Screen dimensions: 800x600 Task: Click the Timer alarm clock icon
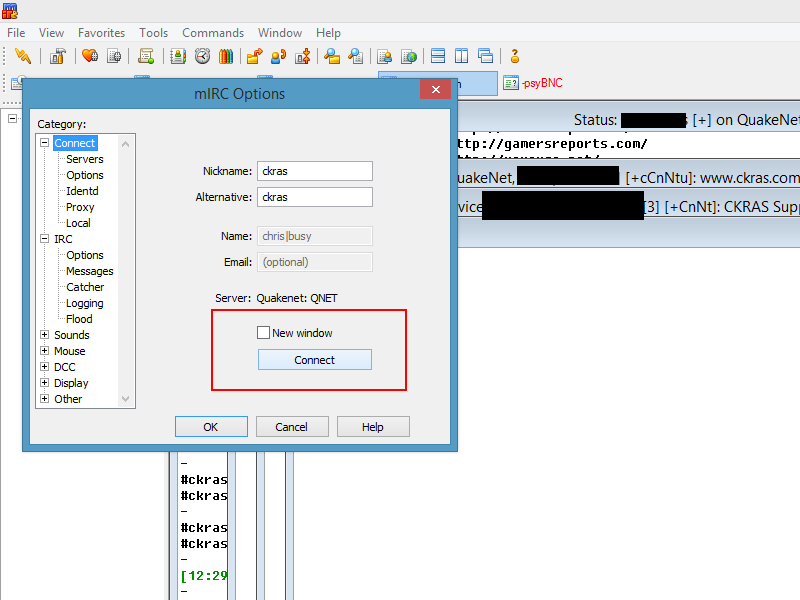coord(203,56)
